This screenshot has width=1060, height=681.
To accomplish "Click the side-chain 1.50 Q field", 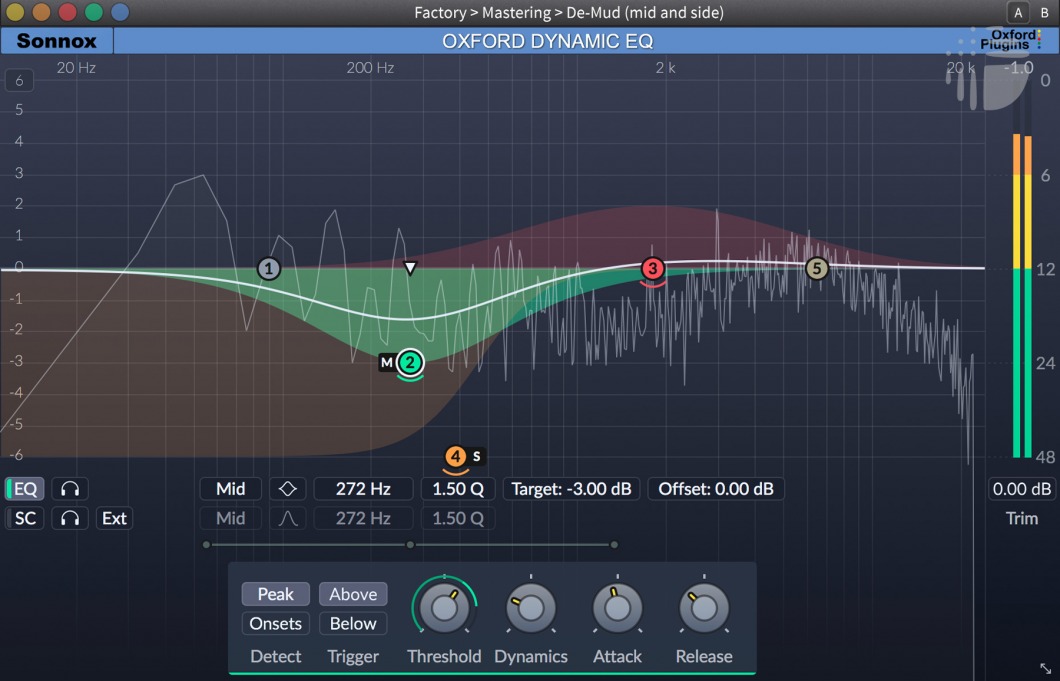I will point(458,518).
